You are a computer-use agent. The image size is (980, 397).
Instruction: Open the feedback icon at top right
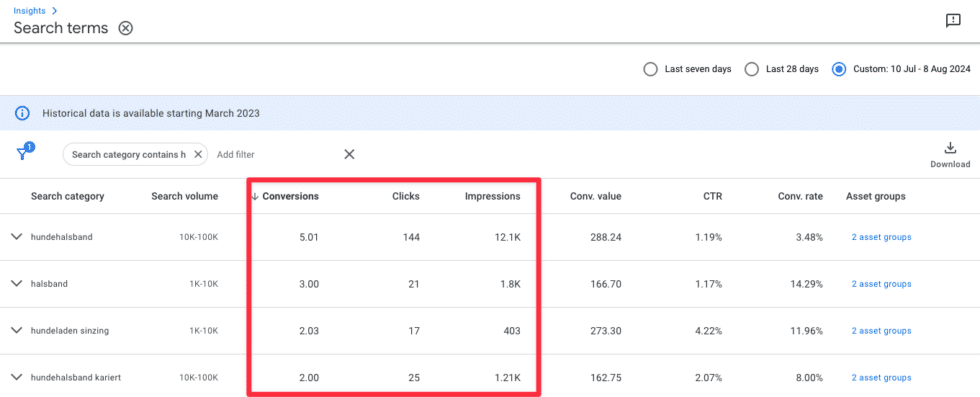[952, 21]
